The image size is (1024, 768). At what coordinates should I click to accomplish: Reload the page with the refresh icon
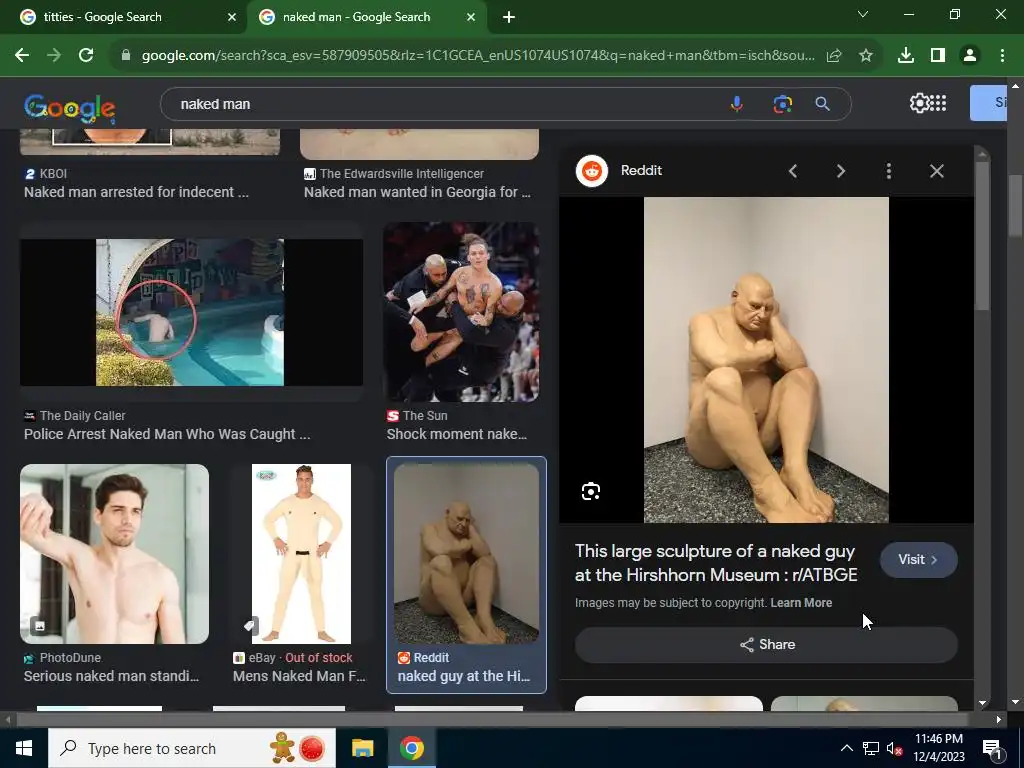click(86, 56)
